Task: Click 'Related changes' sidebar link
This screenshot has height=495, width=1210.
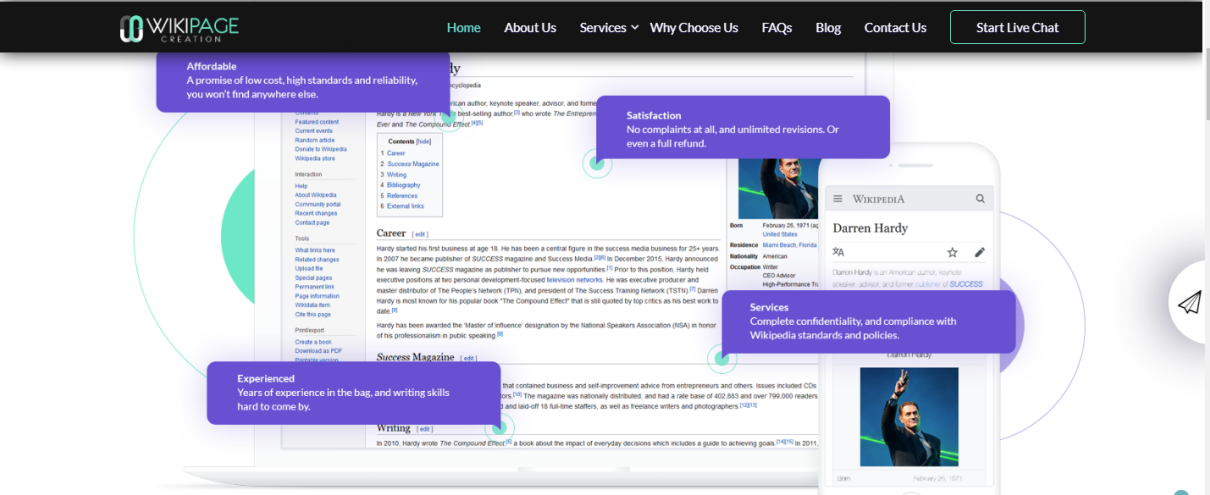Action: pyautogui.click(x=317, y=259)
